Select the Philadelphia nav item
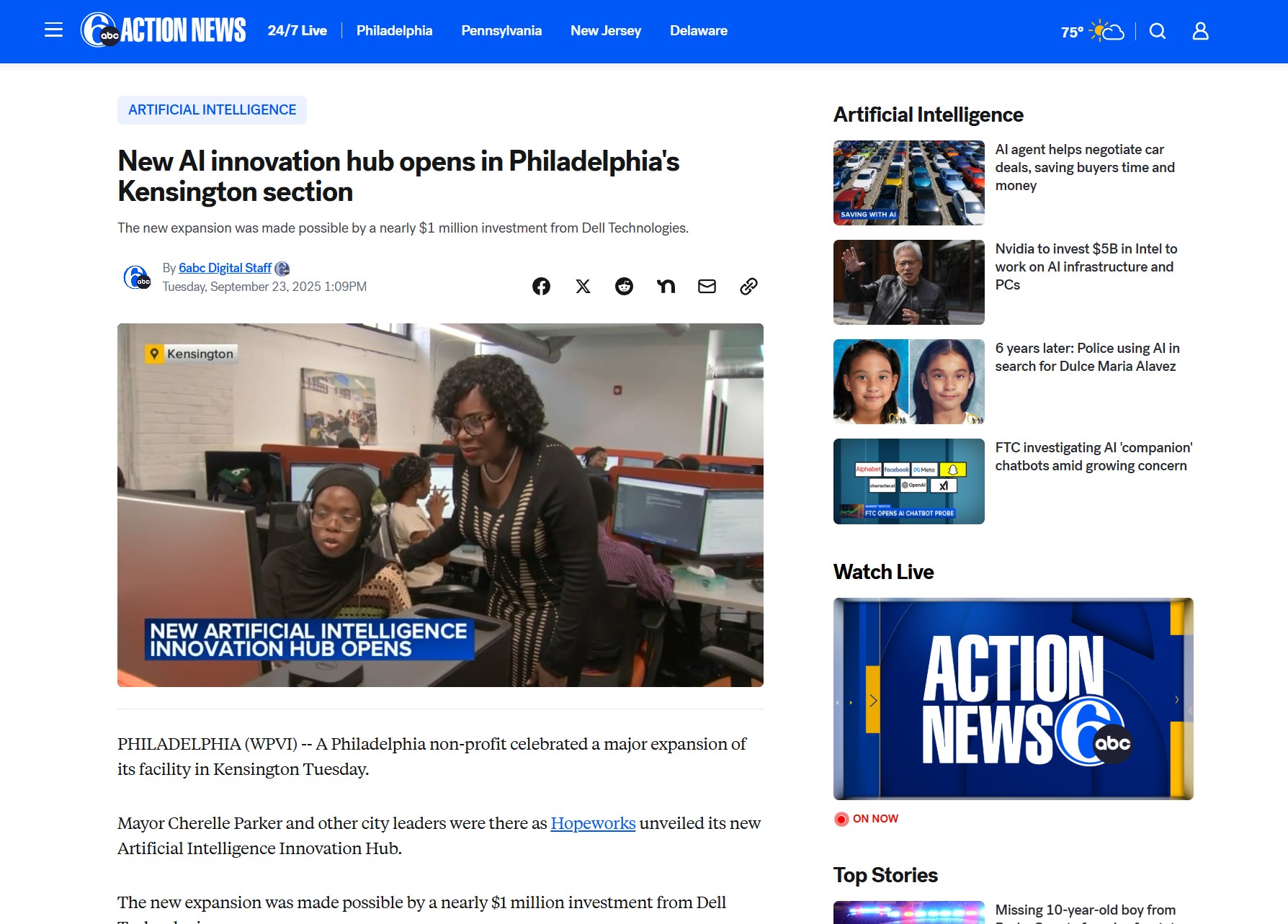This screenshot has height=924, width=1288. tap(394, 31)
